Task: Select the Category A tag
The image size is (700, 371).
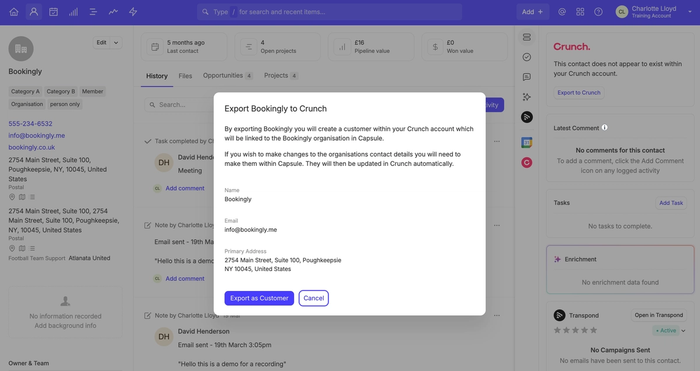Action: click(25, 92)
